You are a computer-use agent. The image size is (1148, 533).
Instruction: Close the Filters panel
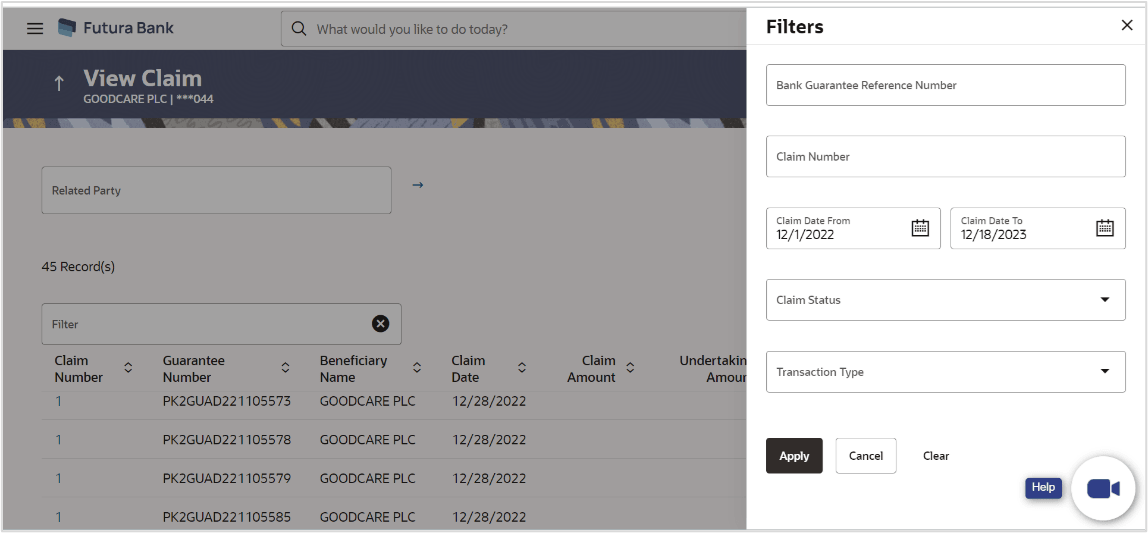tap(1127, 26)
